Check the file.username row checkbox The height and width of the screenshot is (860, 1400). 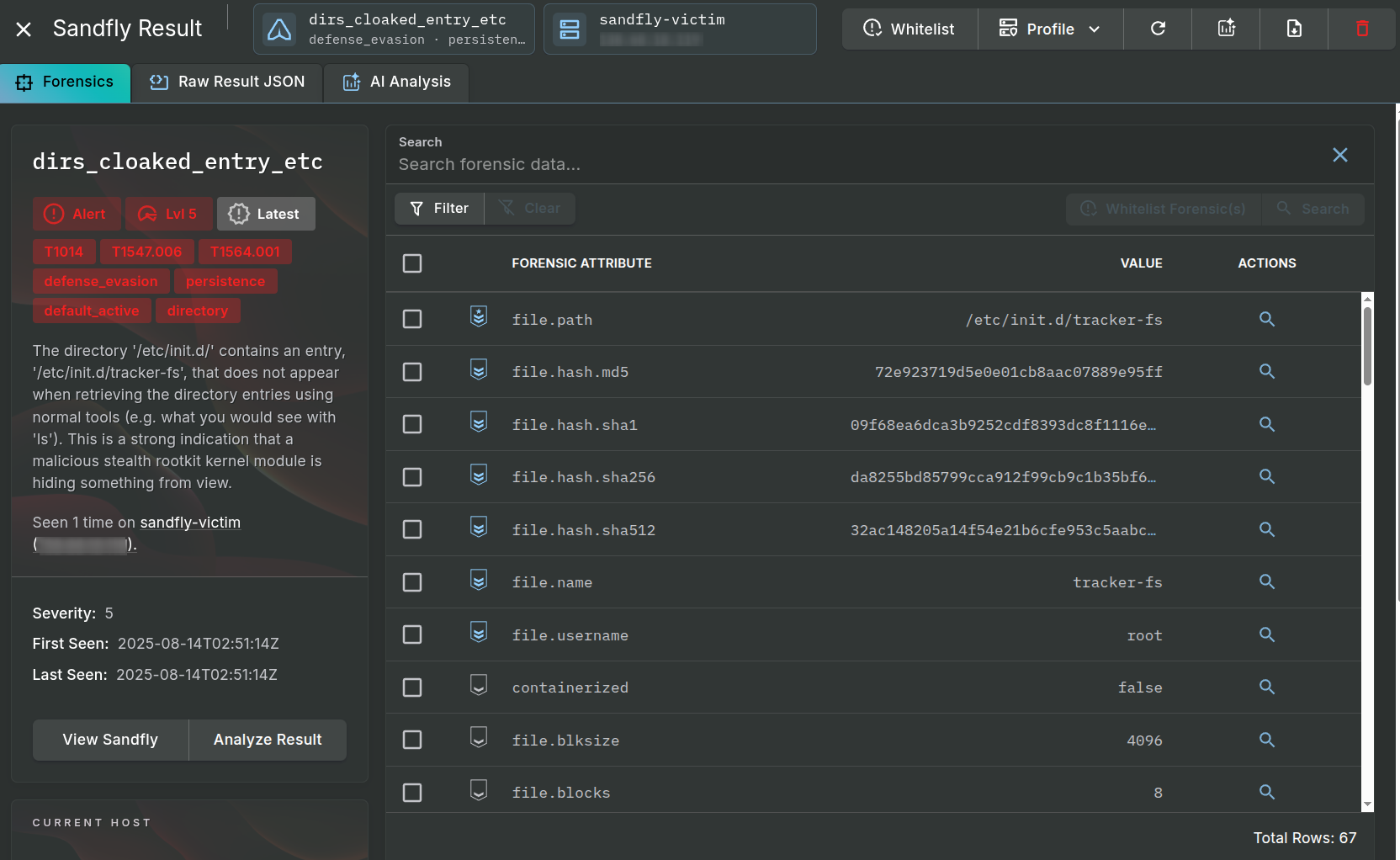pyautogui.click(x=412, y=634)
